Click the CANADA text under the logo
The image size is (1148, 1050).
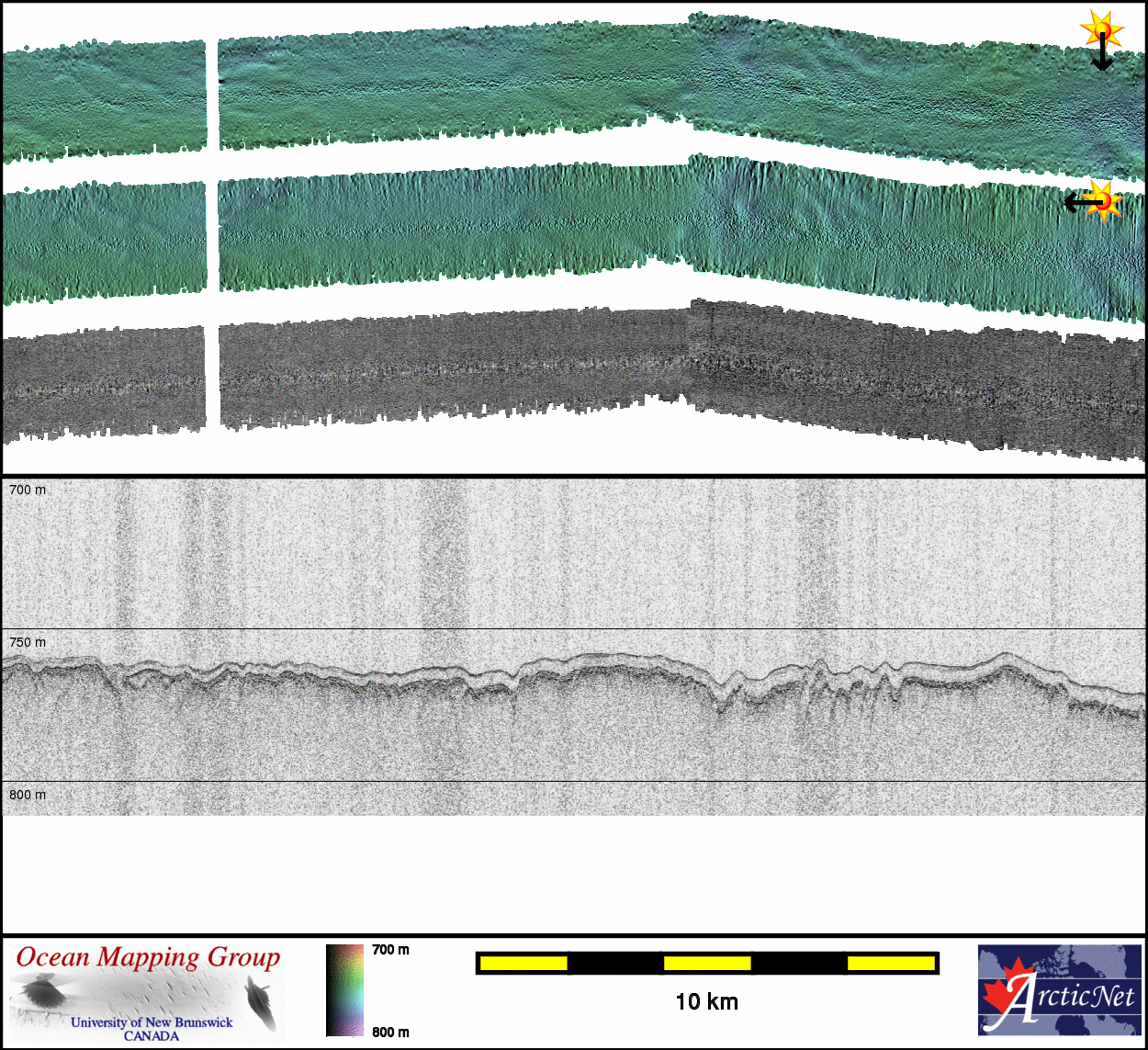(152, 1036)
